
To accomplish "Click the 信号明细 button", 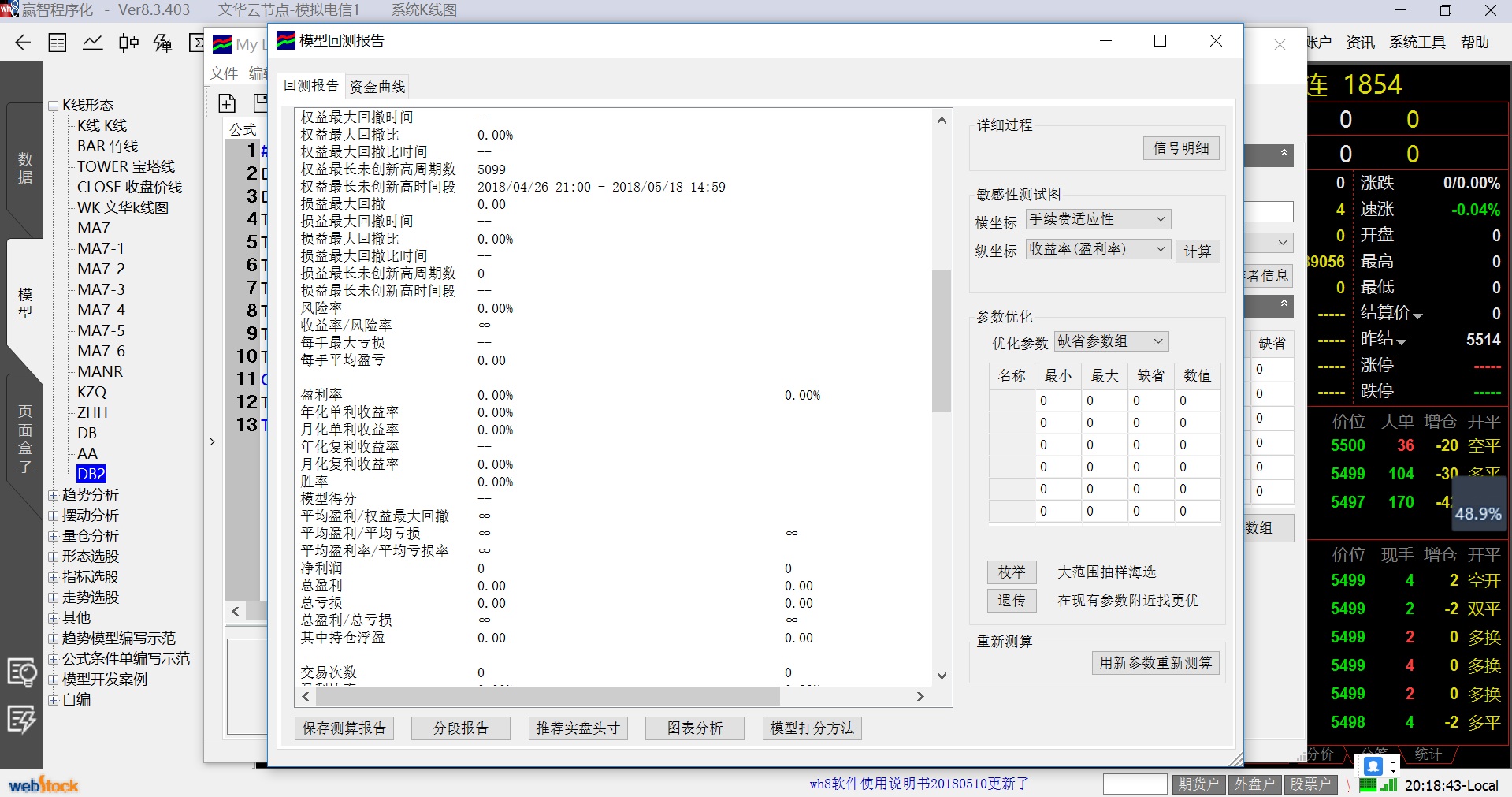I will coord(1180,148).
